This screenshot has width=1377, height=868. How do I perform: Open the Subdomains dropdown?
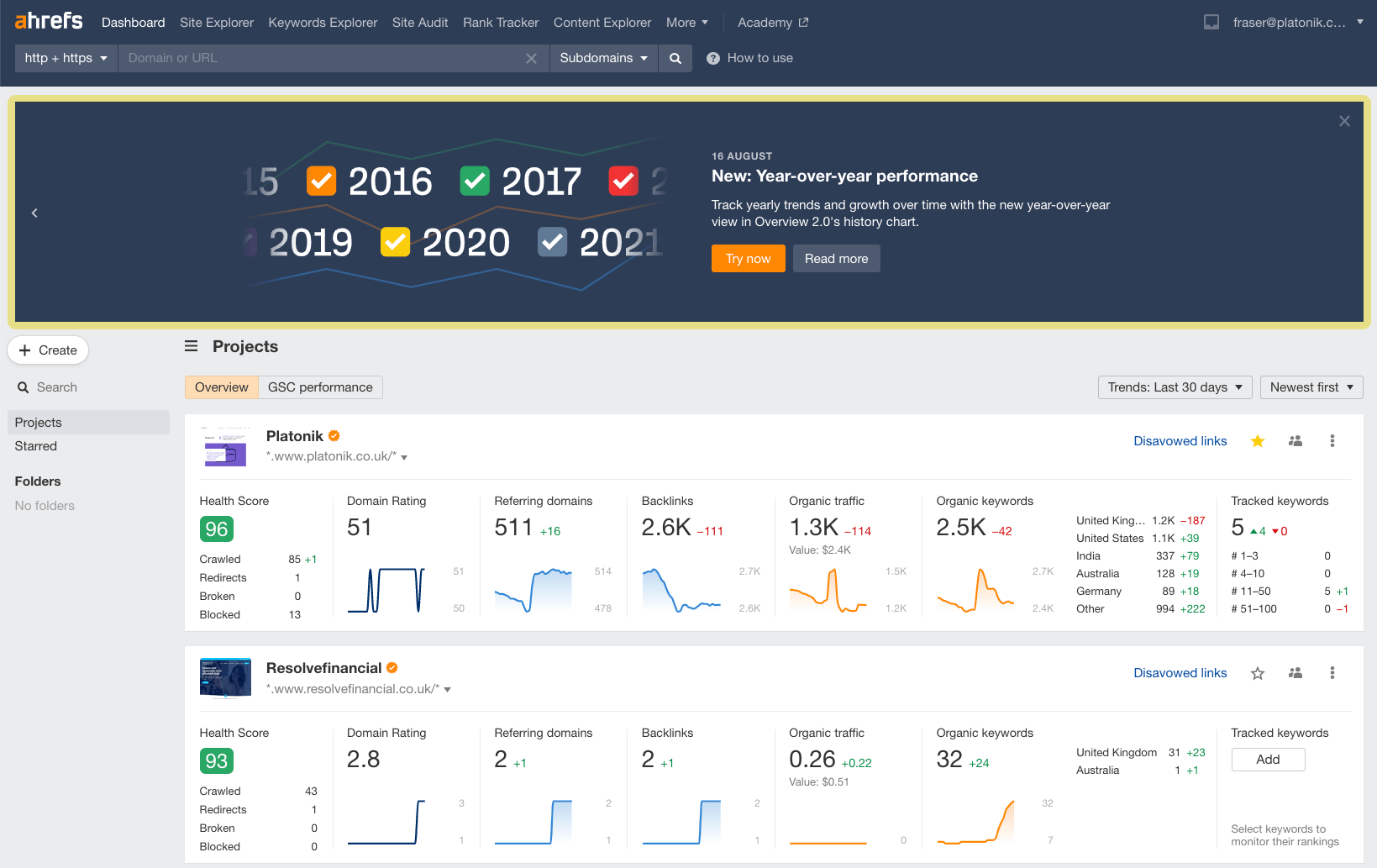[x=603, y=58]
